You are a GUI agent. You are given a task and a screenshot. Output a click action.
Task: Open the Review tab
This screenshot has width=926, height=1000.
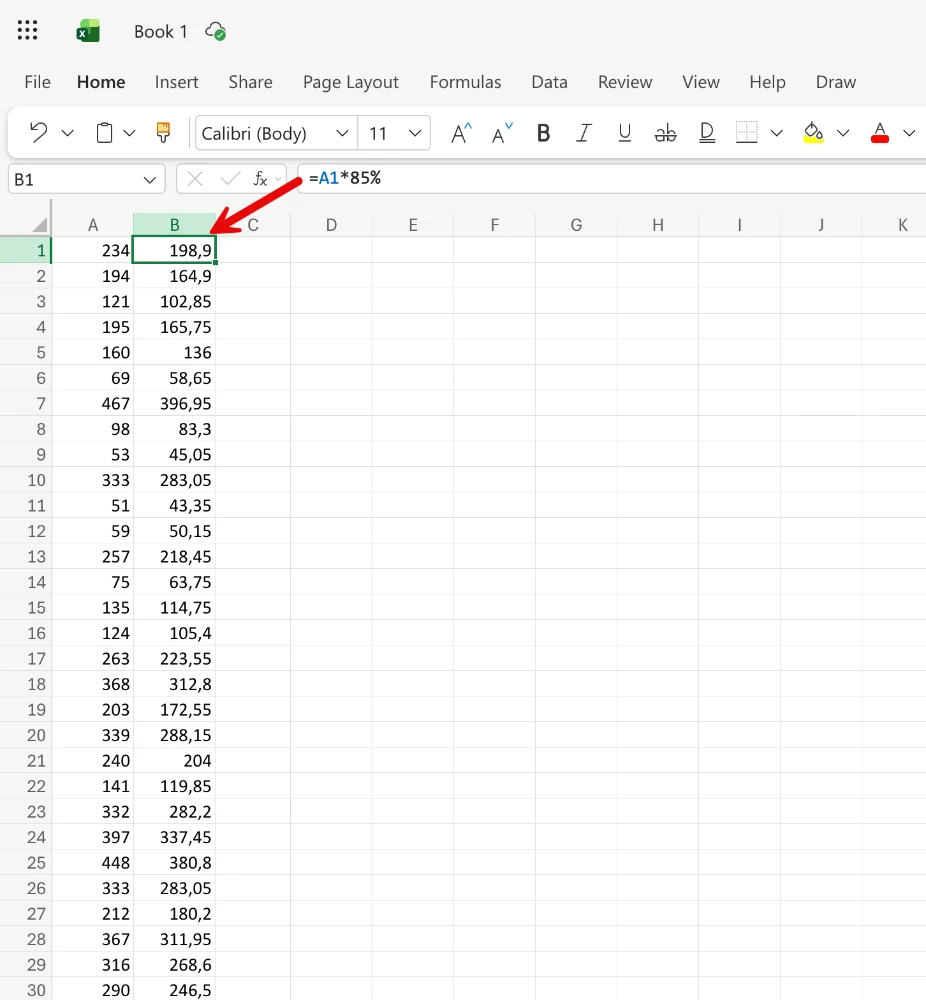(x=625, y=82)
